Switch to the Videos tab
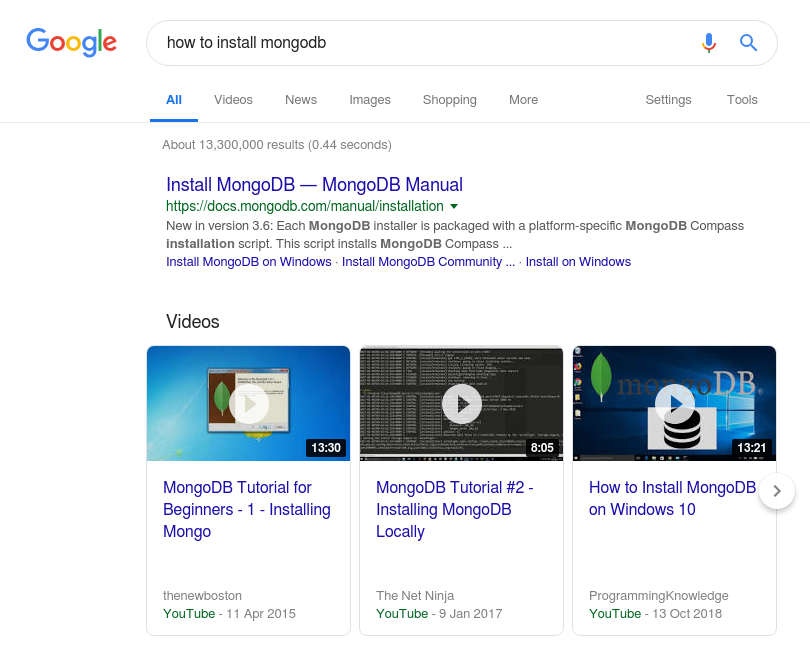 click(233, 100)
